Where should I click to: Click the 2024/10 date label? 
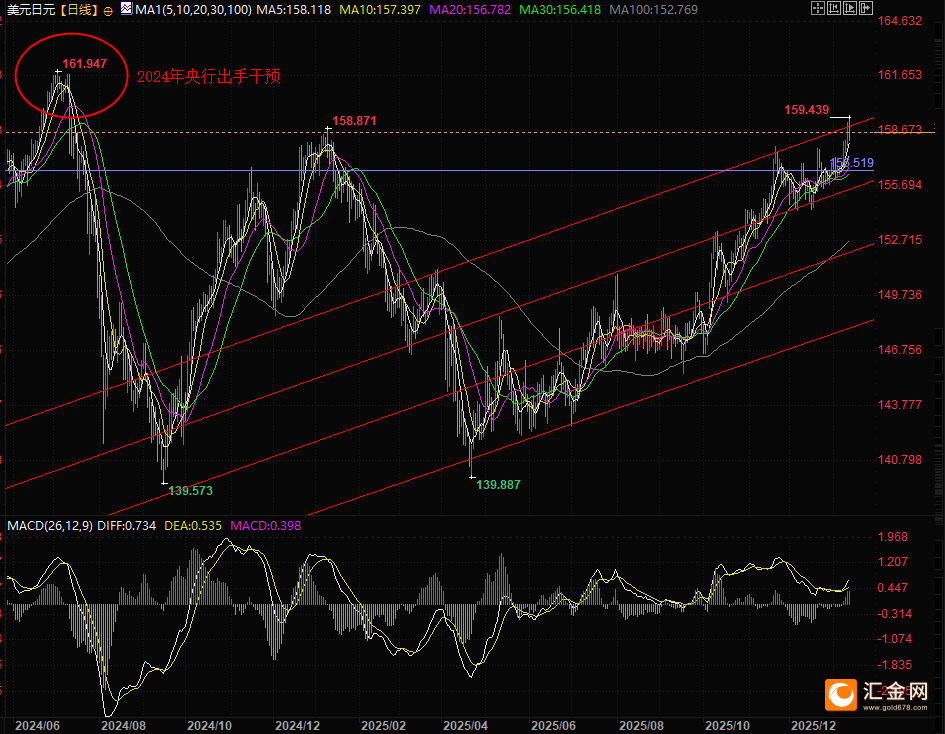click(x=210, y=725)
